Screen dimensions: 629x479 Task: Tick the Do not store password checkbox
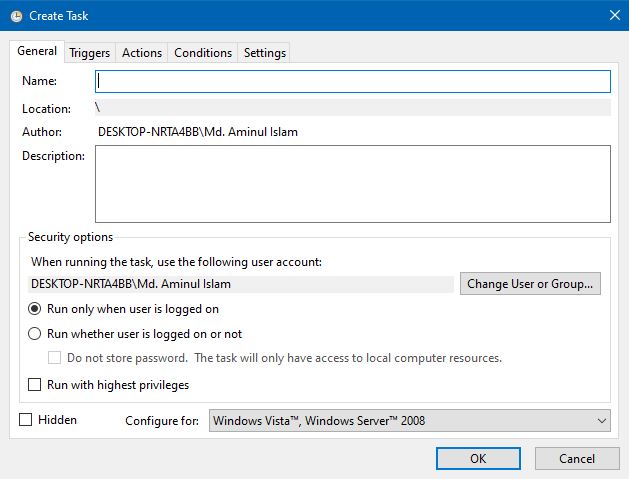[56, 358]
